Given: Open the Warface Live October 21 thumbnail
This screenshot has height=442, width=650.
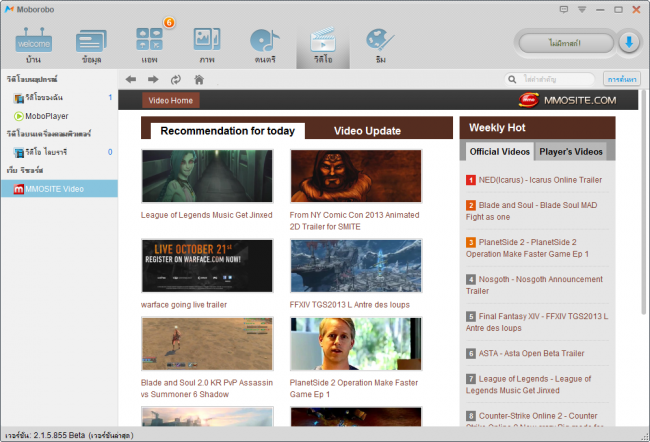Looking at the screenshot, I should 207,266.
